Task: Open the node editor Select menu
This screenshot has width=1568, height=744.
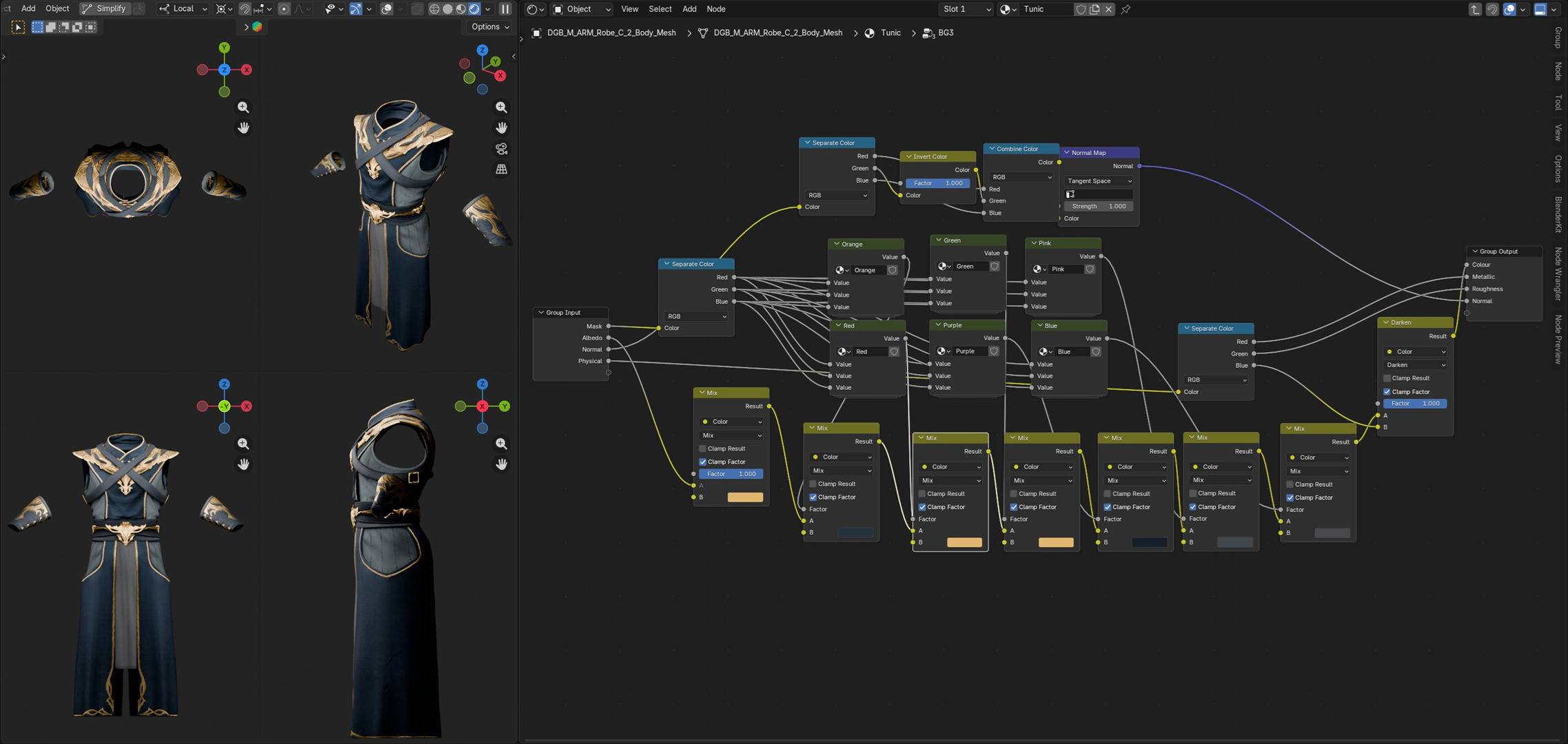Action: click(660, 9)
